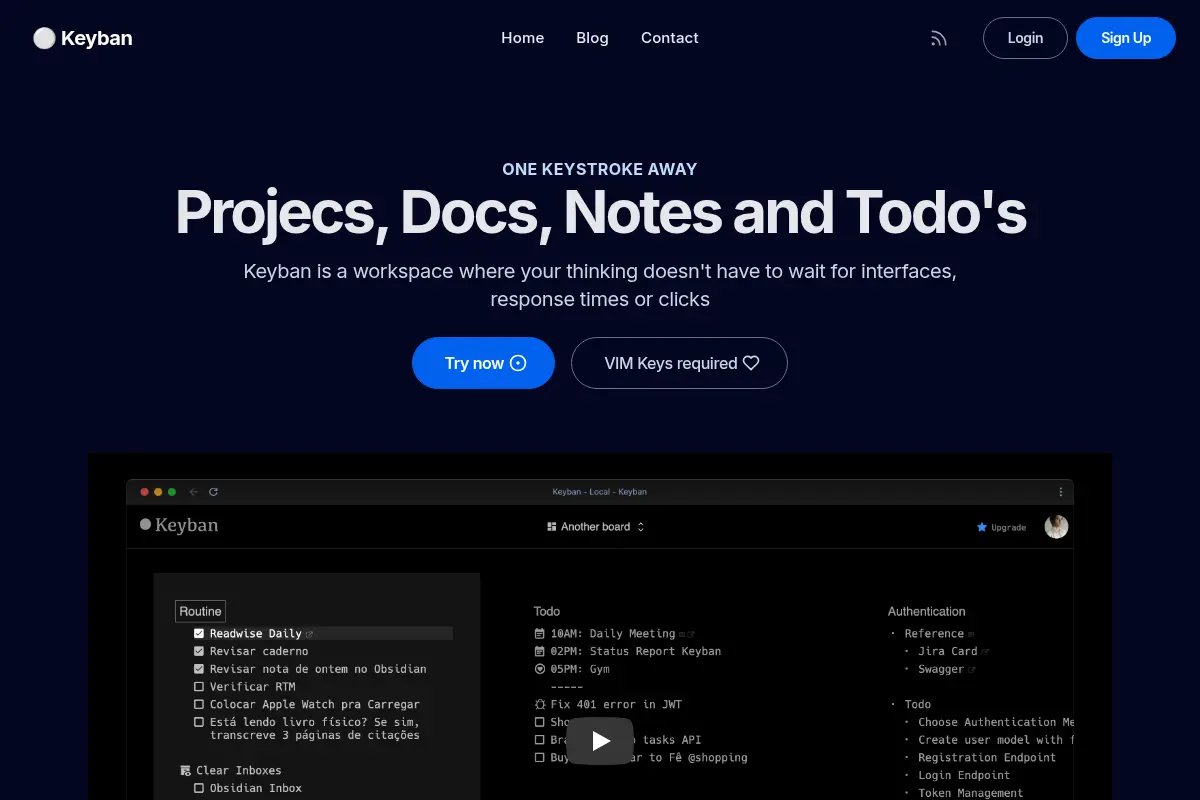Viewport: 1200px width, 800px height.
Task: Click the Try now button
Action: pyautogui.click(x=483, y=363)
